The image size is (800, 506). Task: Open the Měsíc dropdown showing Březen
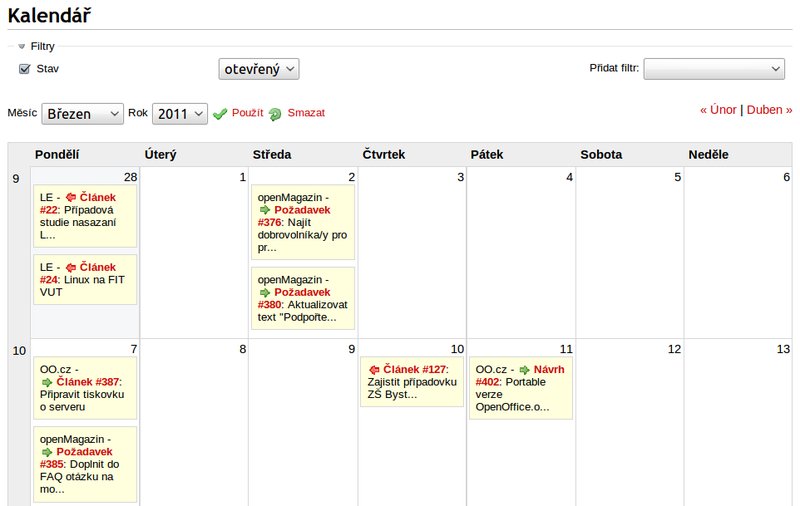(82, 113)
